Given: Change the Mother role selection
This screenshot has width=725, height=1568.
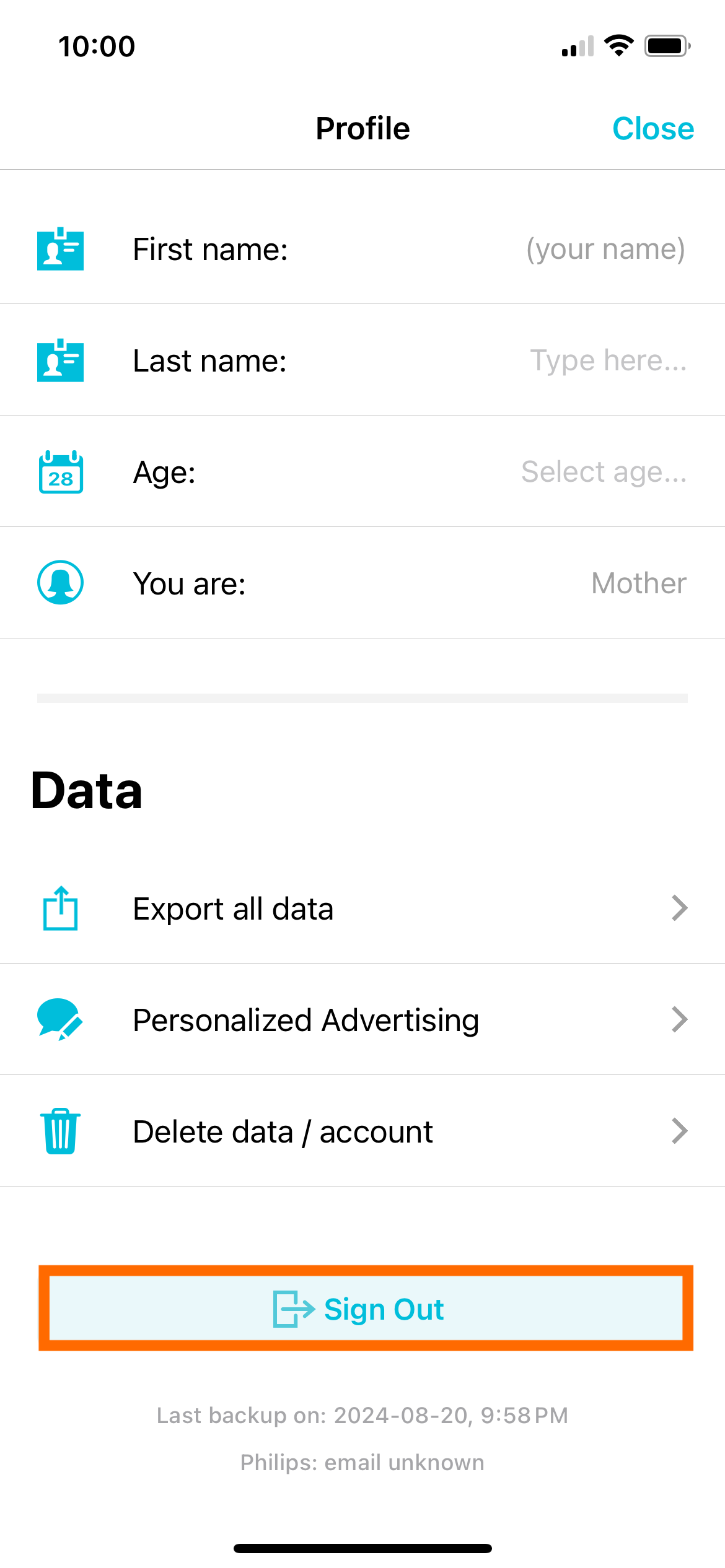Looking at the screenshot, I should click(639, 583).
